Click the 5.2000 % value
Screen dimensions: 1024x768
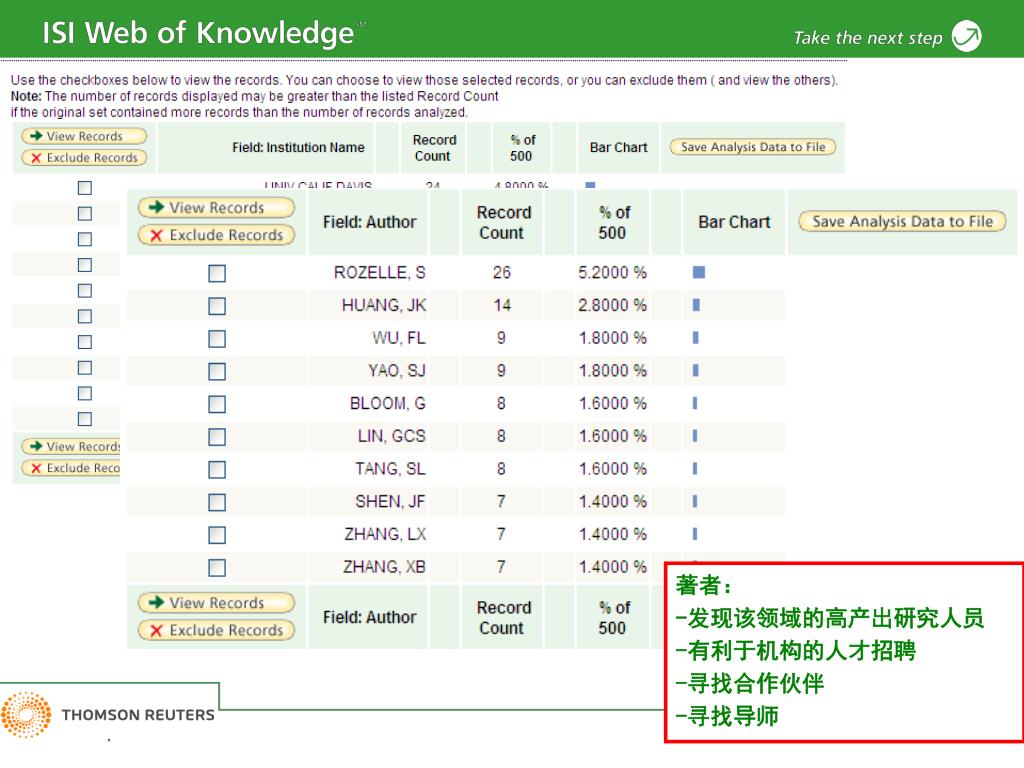(612, 272)
